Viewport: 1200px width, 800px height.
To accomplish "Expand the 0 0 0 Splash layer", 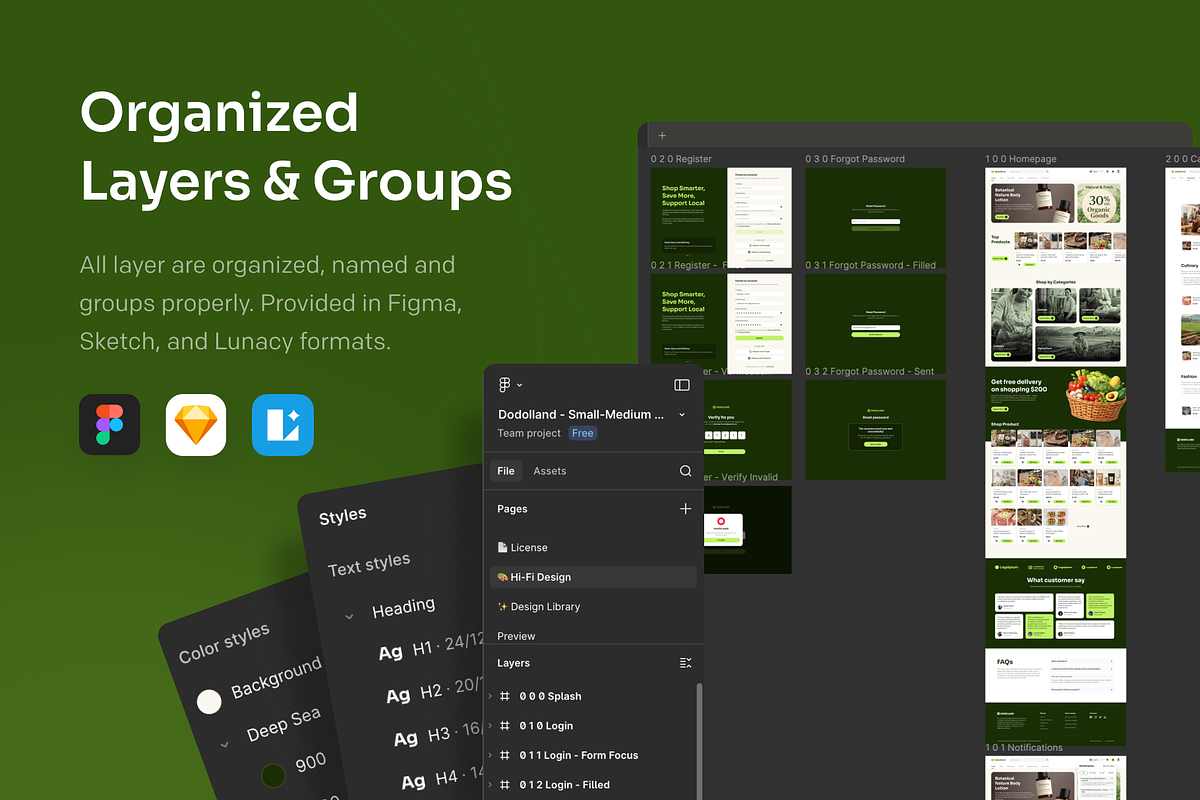I will click(x=490, y=696).
